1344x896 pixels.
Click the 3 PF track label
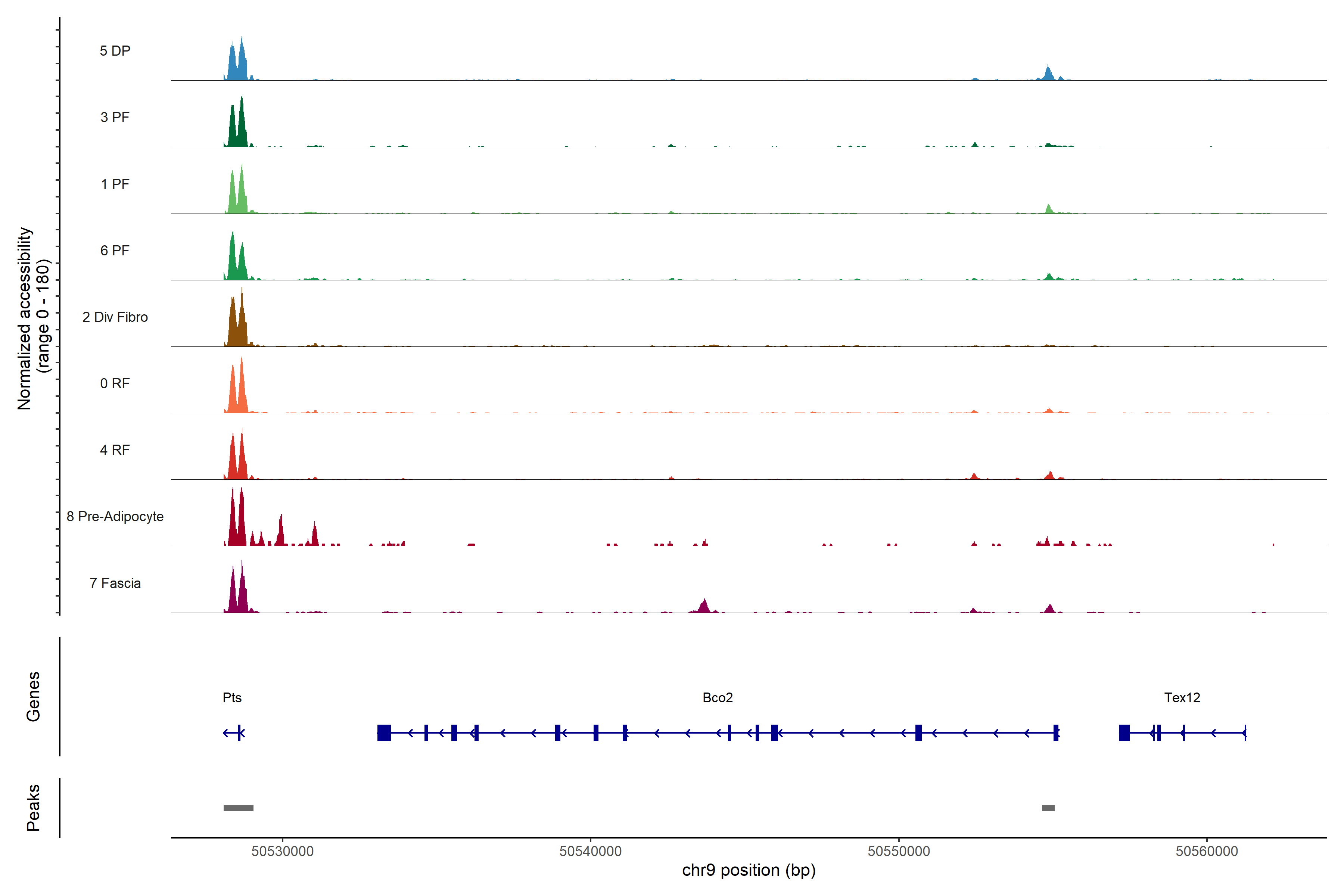tap(115, 117)
